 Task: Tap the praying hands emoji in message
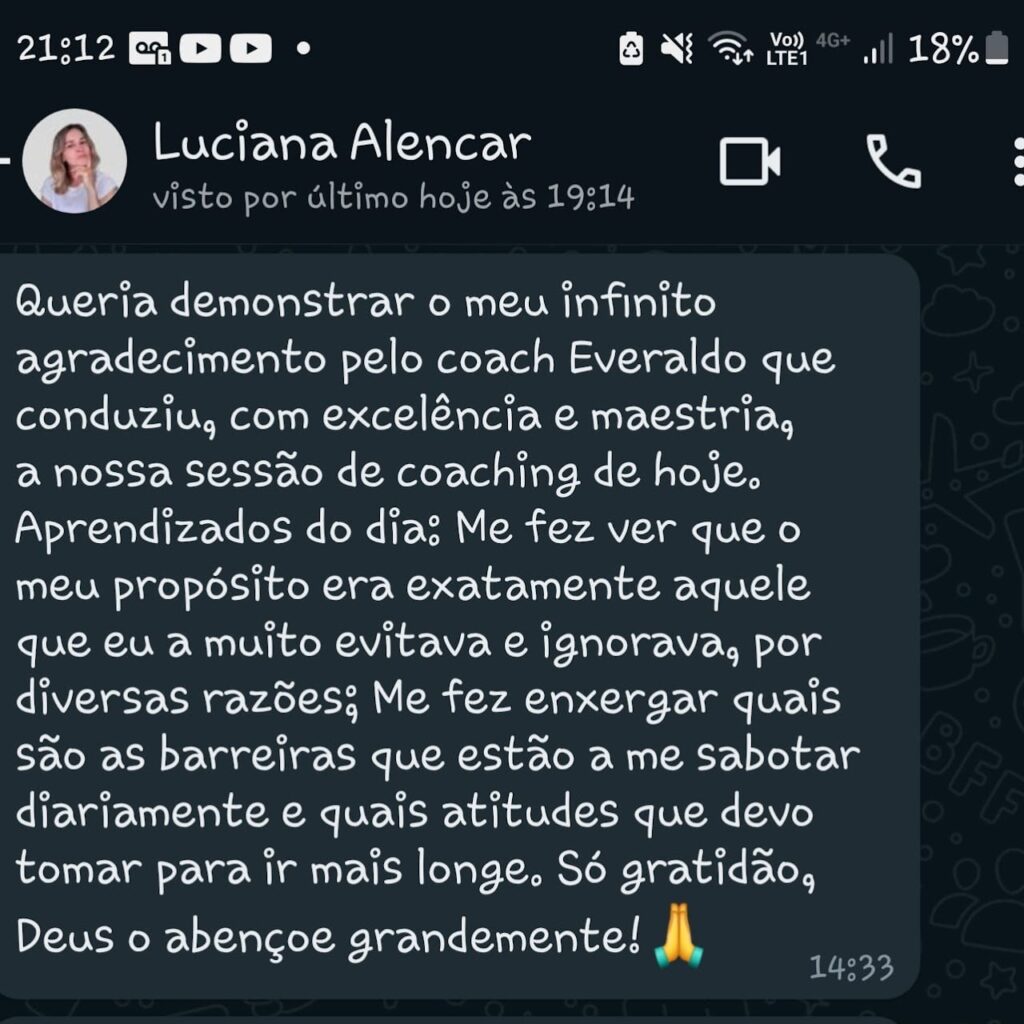tap(679, 935)
